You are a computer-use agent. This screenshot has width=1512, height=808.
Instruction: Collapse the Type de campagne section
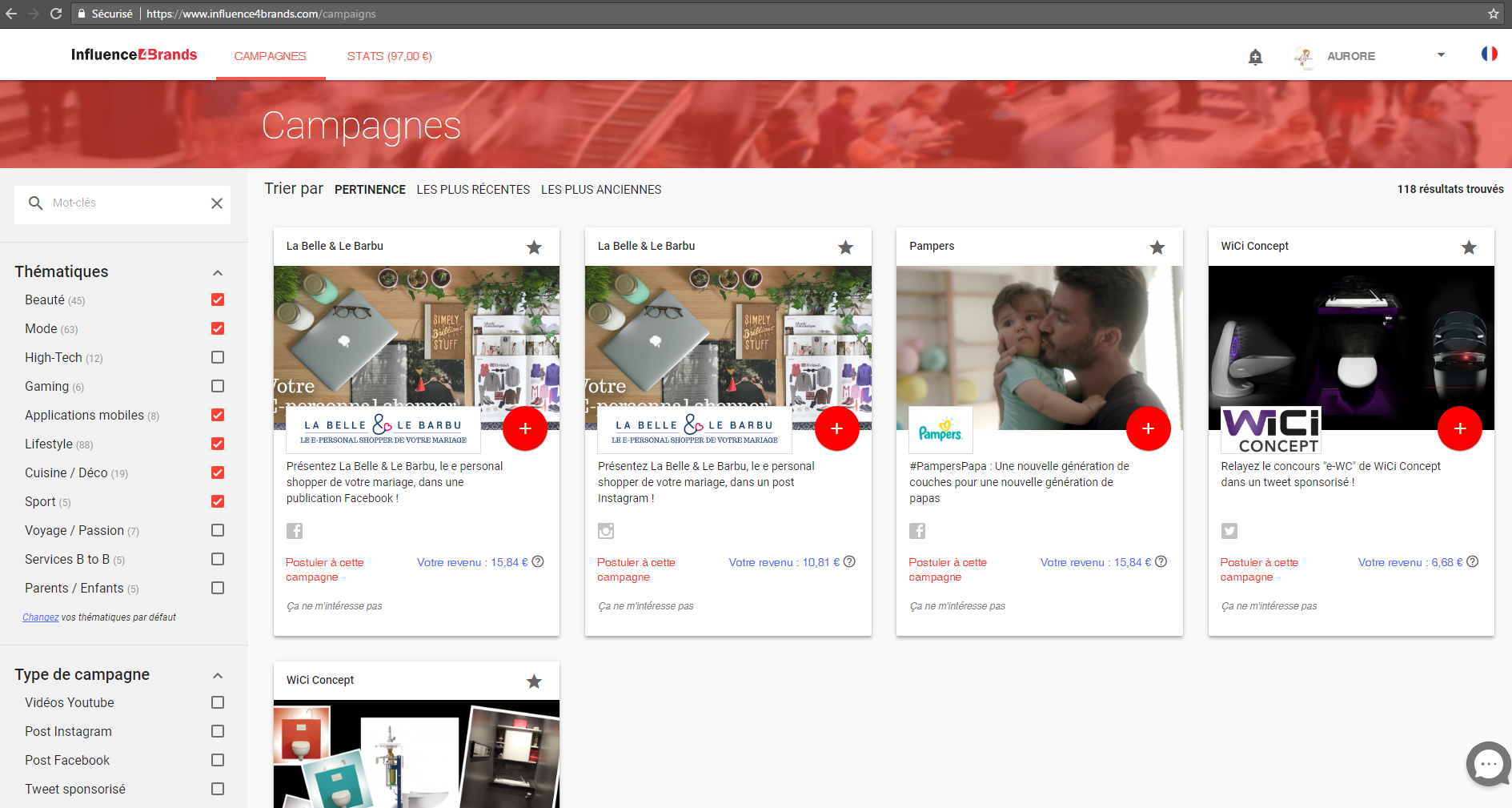(x=218, y=676)
